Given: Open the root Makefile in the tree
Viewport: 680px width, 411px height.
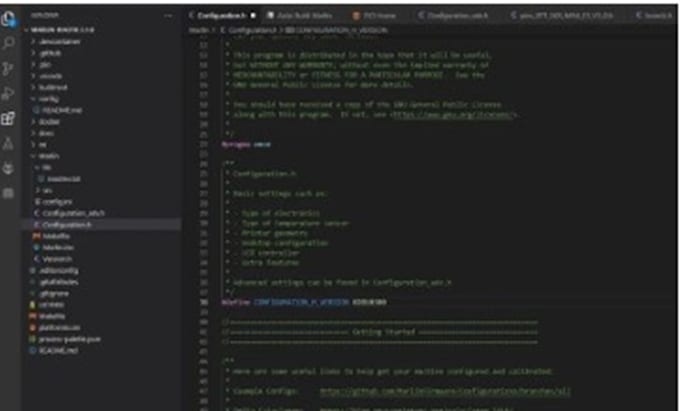Looking at the screenshot, I should [52, 316].
